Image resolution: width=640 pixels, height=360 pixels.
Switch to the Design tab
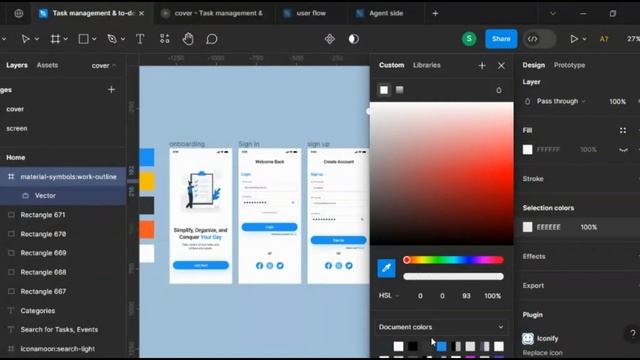click(533, 65)
